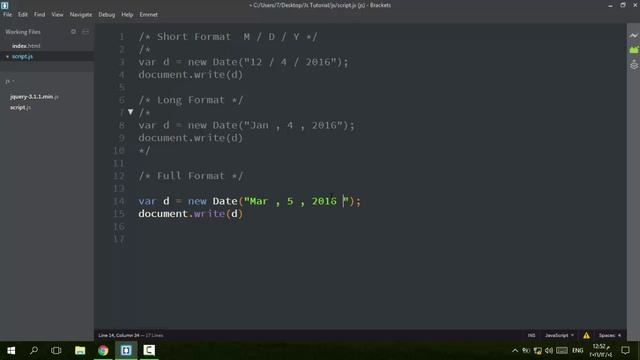
Task: Open the Emmet menu
Action: tap(149, 14)
